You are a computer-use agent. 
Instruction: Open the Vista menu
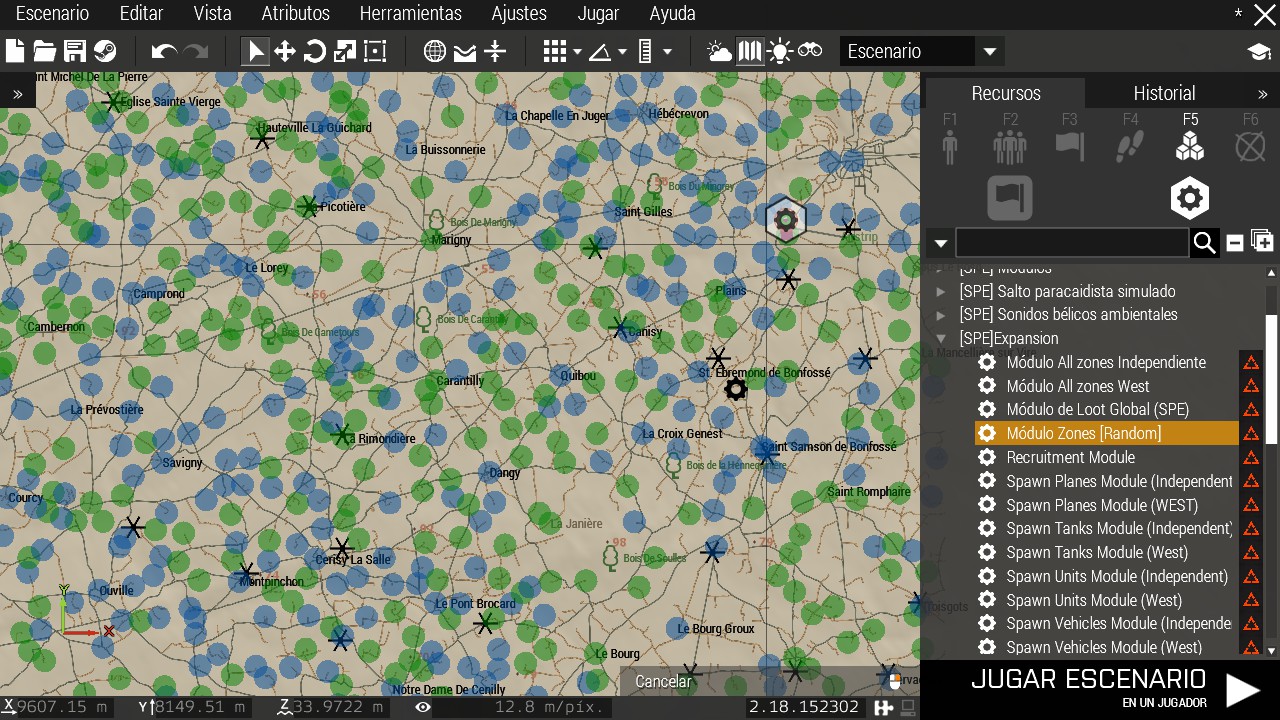click(212, 14)
